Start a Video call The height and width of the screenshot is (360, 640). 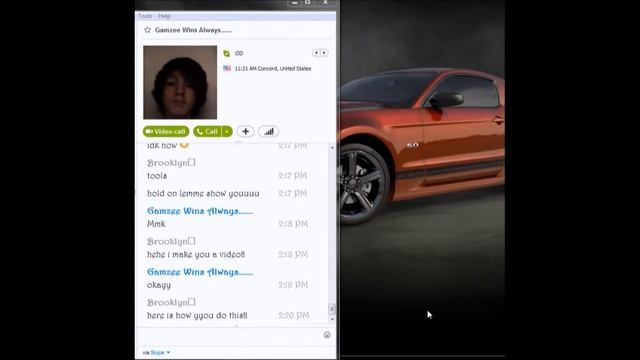pos(166,131)
